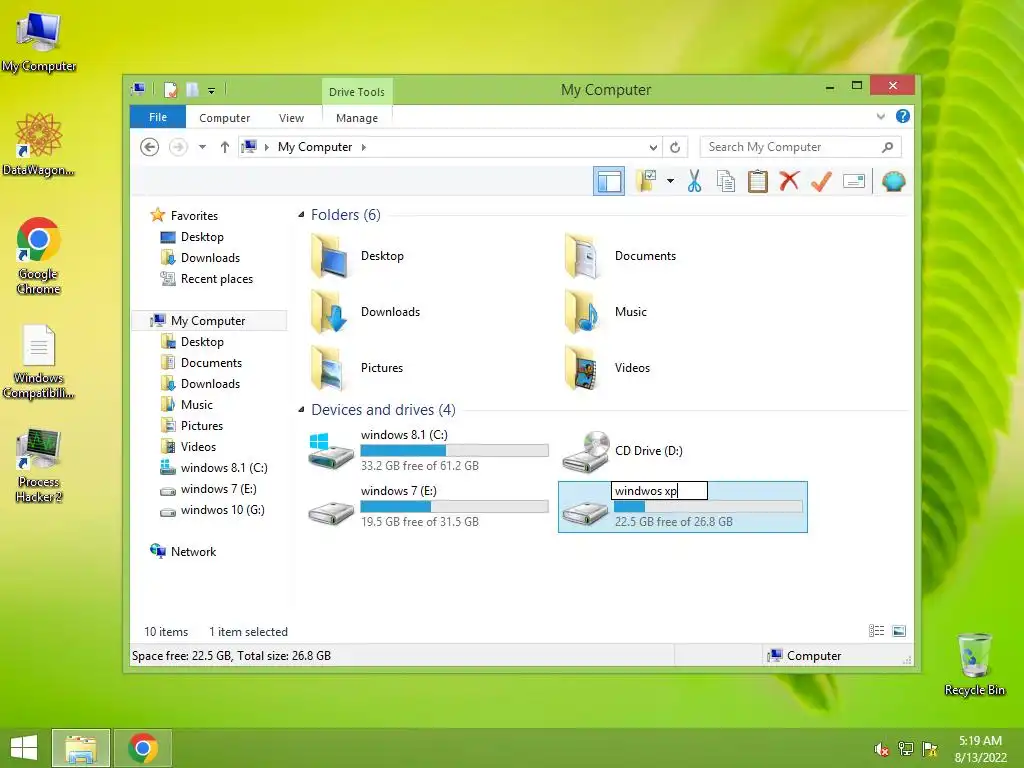Open the Customize Quick Access Toolbar dropdown
1024x768 pixels.
pyautogui.click(x=212, y=91)
